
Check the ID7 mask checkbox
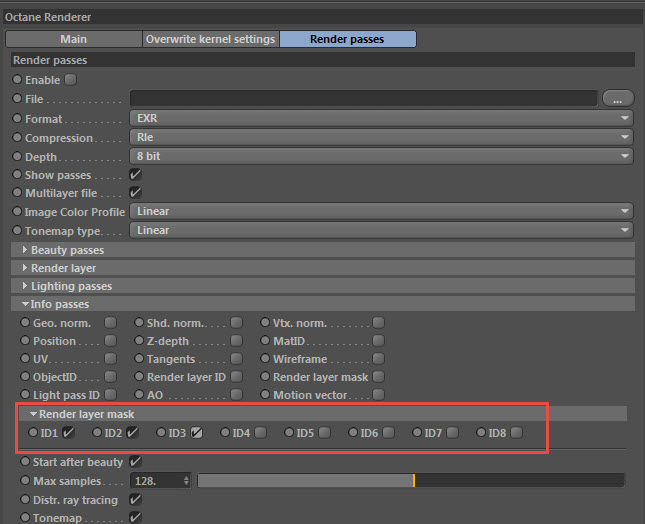[452, 433]
